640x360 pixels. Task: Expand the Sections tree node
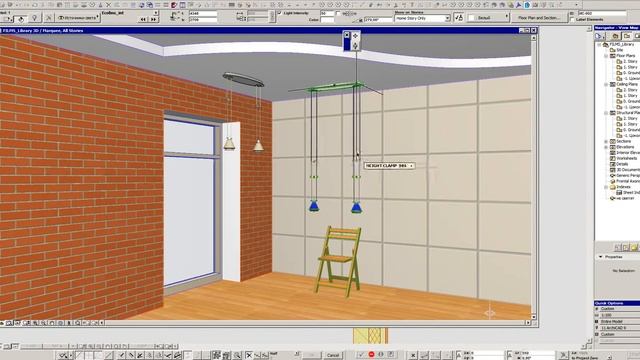[x=606, y=141]
